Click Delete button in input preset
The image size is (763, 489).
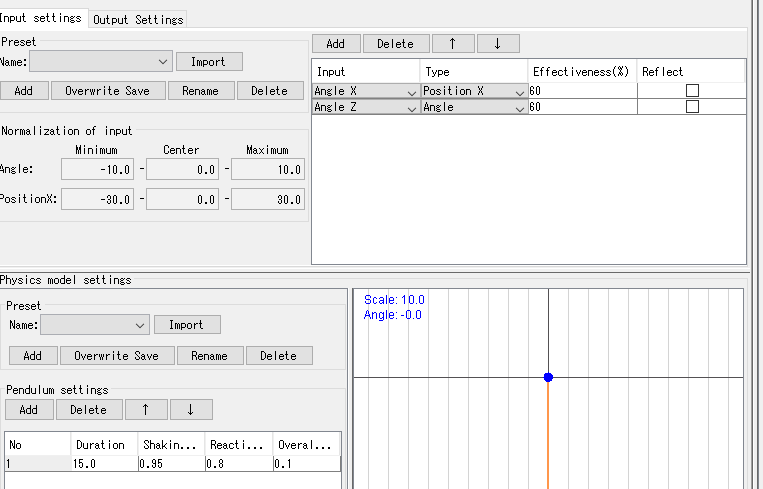270,91
